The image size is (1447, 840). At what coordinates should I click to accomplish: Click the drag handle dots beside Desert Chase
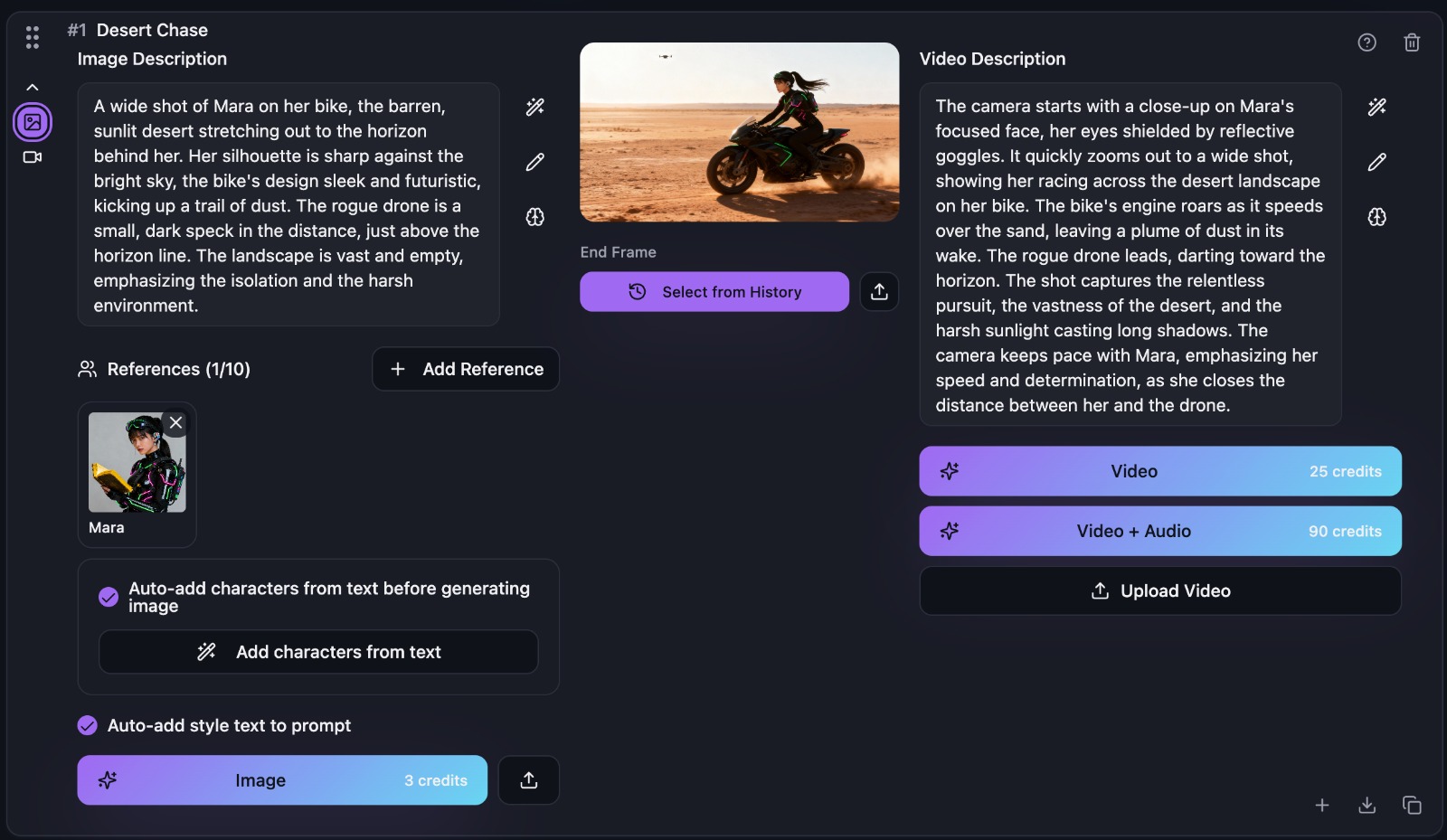pyautogui.click(x=33, y=37)
